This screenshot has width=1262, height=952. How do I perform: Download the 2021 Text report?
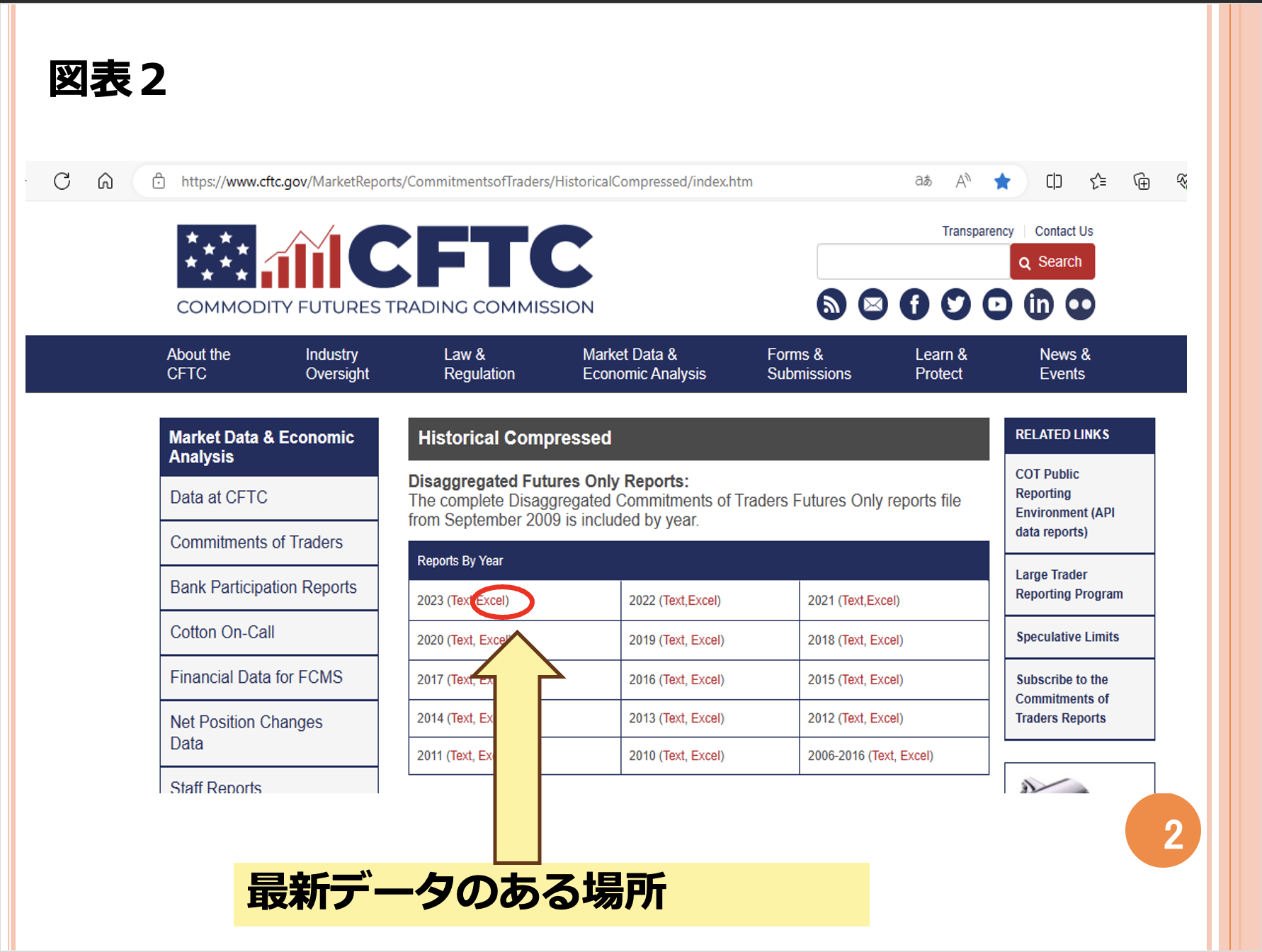[853, 601]
